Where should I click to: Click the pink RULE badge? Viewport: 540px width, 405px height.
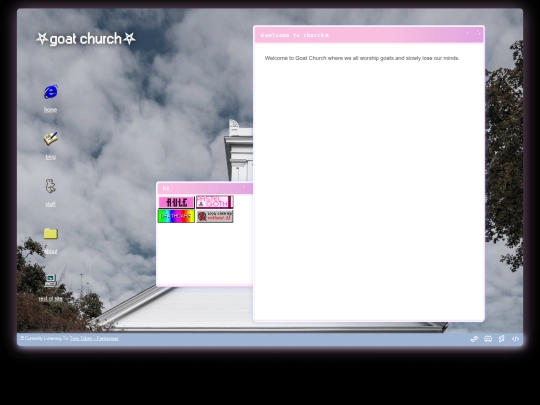(x=176, y=202)
